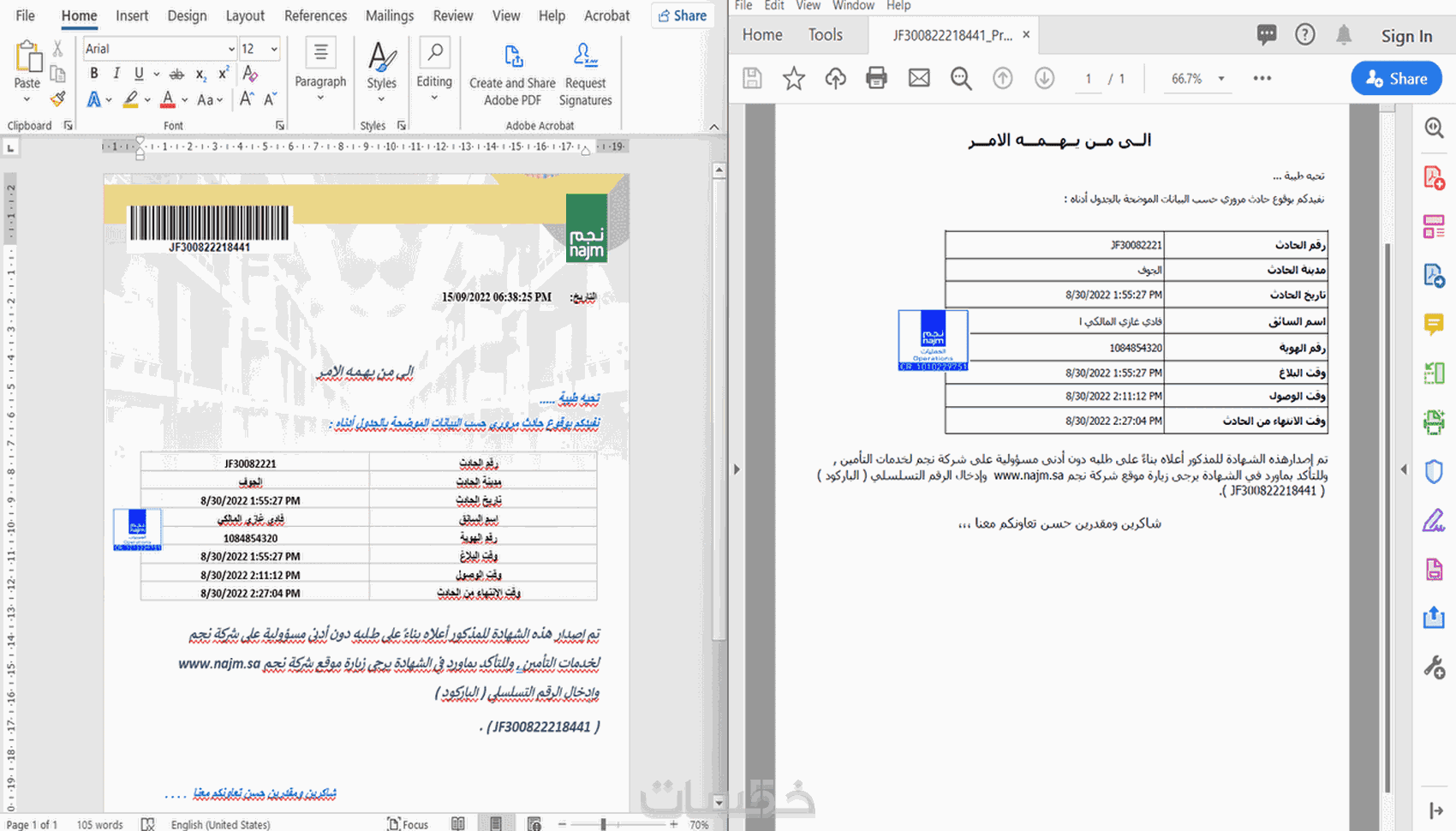
Task: Open the Export PDF tool in Acrobat sidebar
Action: (x=1434, y=277)
